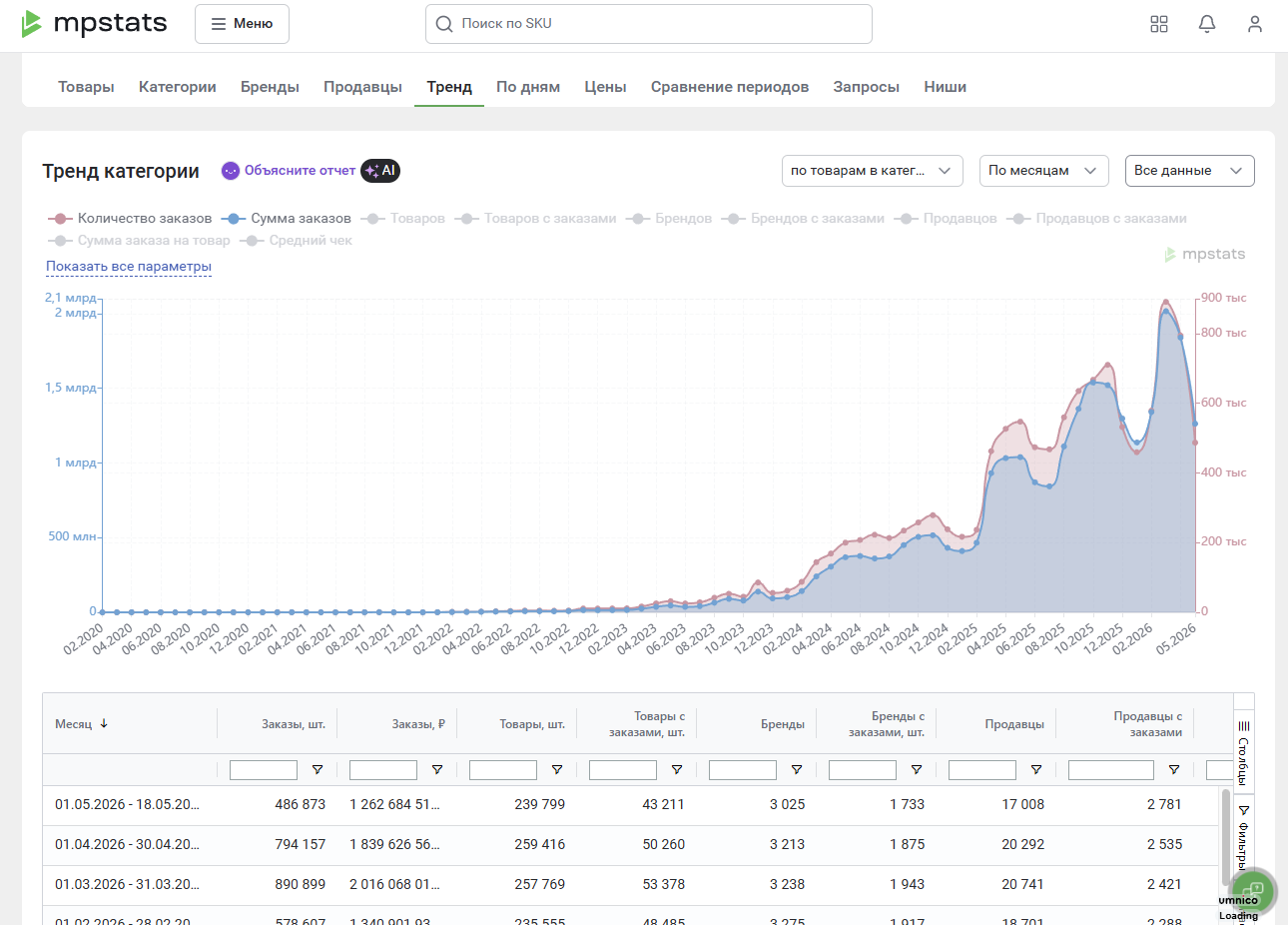Click the mpstats logo
1288x925 pixels.
point(94,23)
